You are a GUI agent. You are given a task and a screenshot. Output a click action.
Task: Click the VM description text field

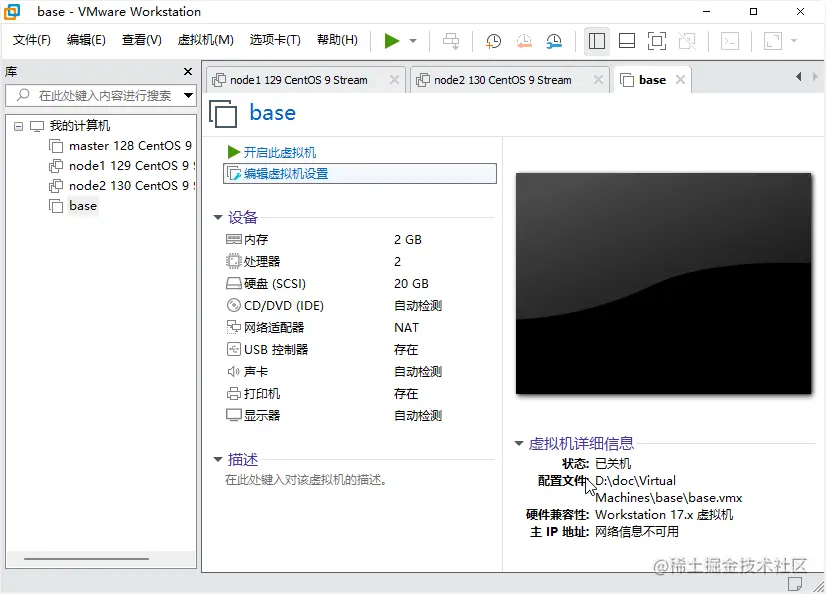click(306, 480)
